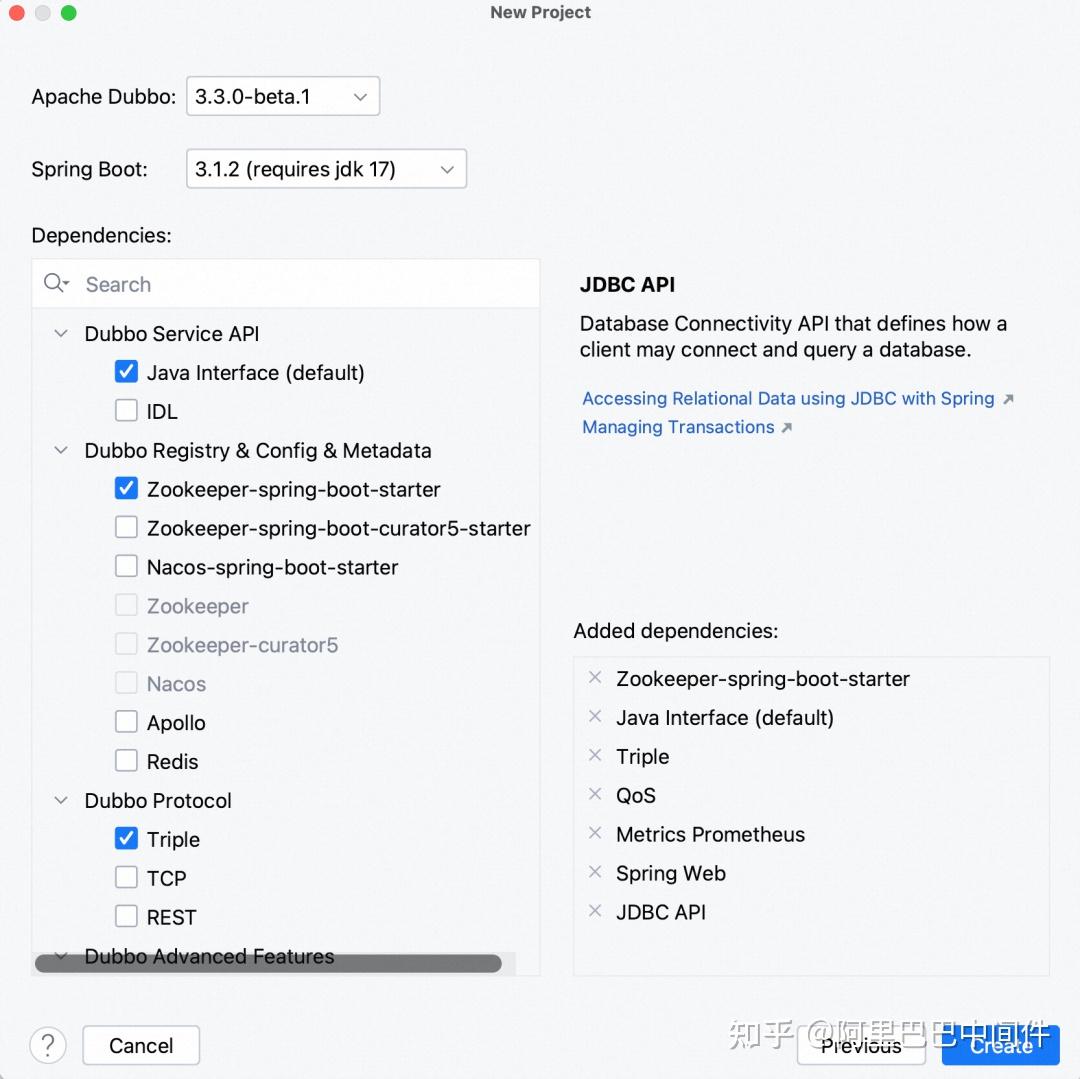The image size is (1080, 1079).
Task: Remove Zookeeper-spring-boot-starter from added dependencies
Action: tap(595, 678)
